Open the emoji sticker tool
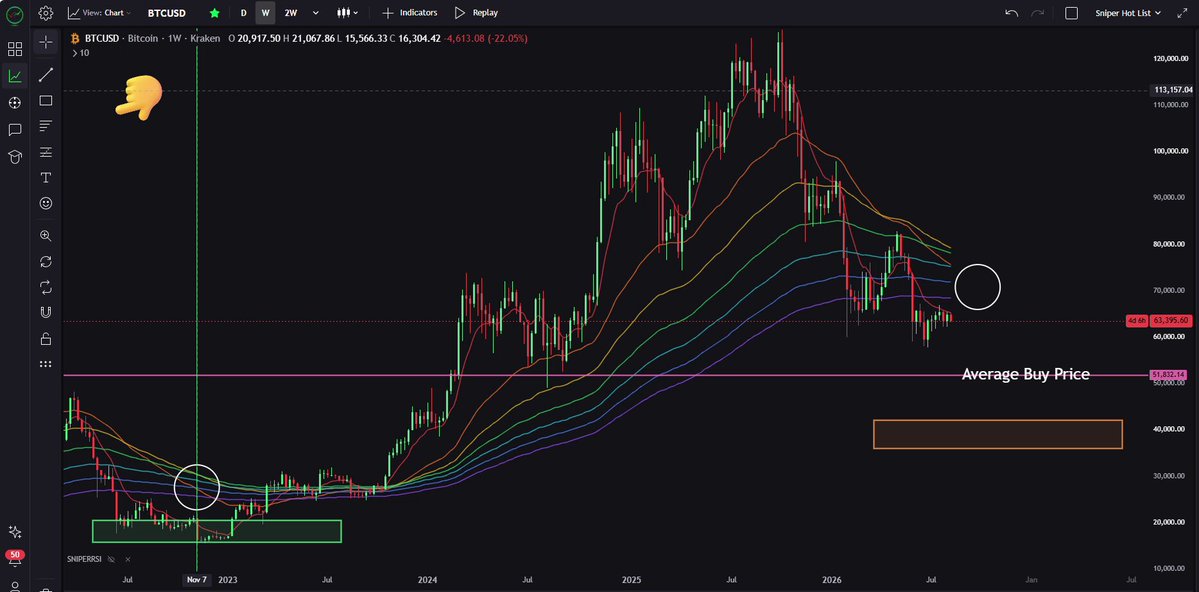 coord(46,203)
